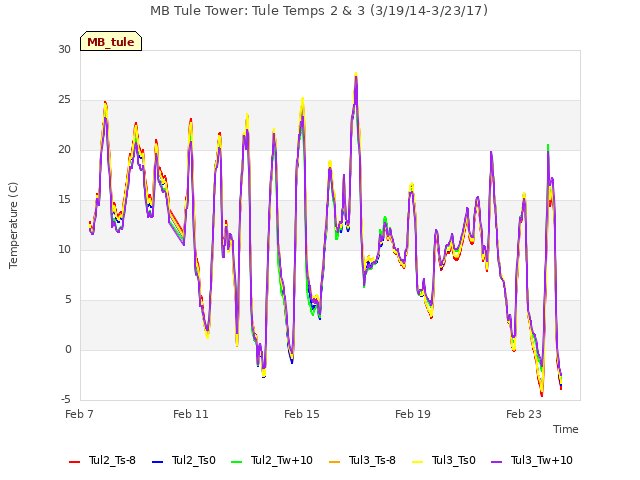Click the Feb 19 x-axis tick label
Viewport: 640px width, 480px height.
413,414
